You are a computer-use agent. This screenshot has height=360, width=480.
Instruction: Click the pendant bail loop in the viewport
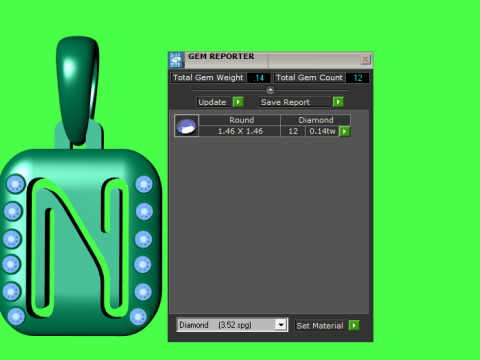coord(78,90)
